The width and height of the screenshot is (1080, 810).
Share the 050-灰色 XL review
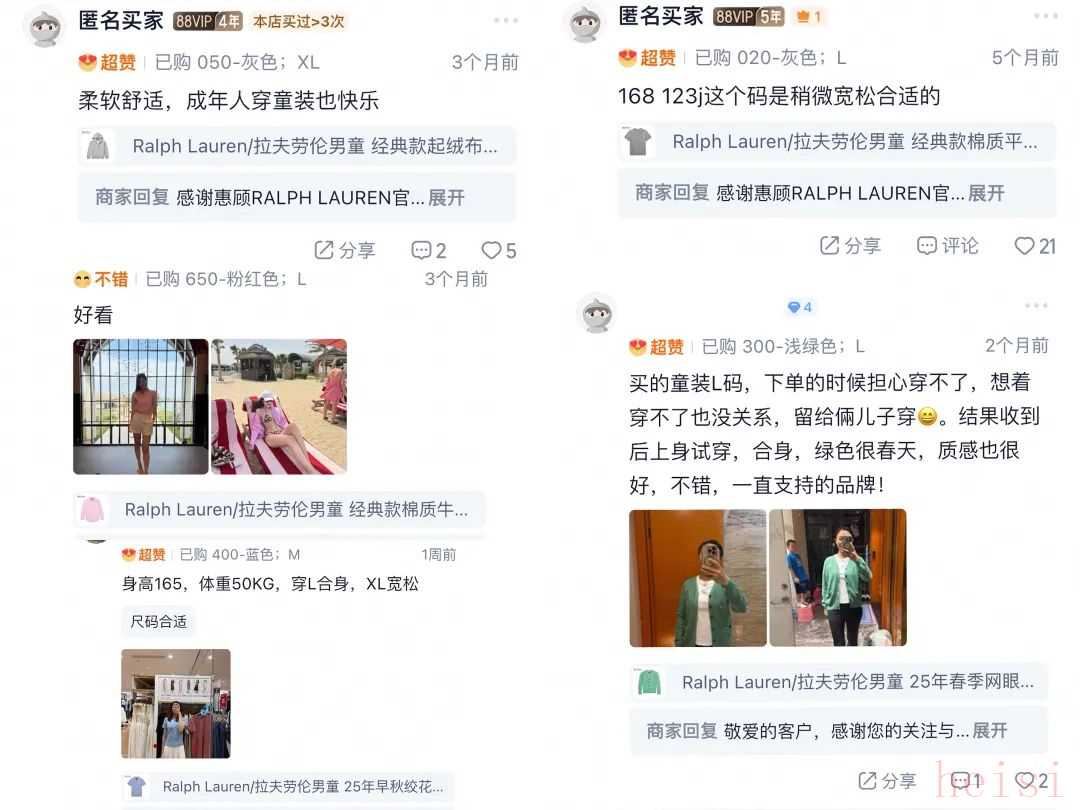(x=344, y=250)
